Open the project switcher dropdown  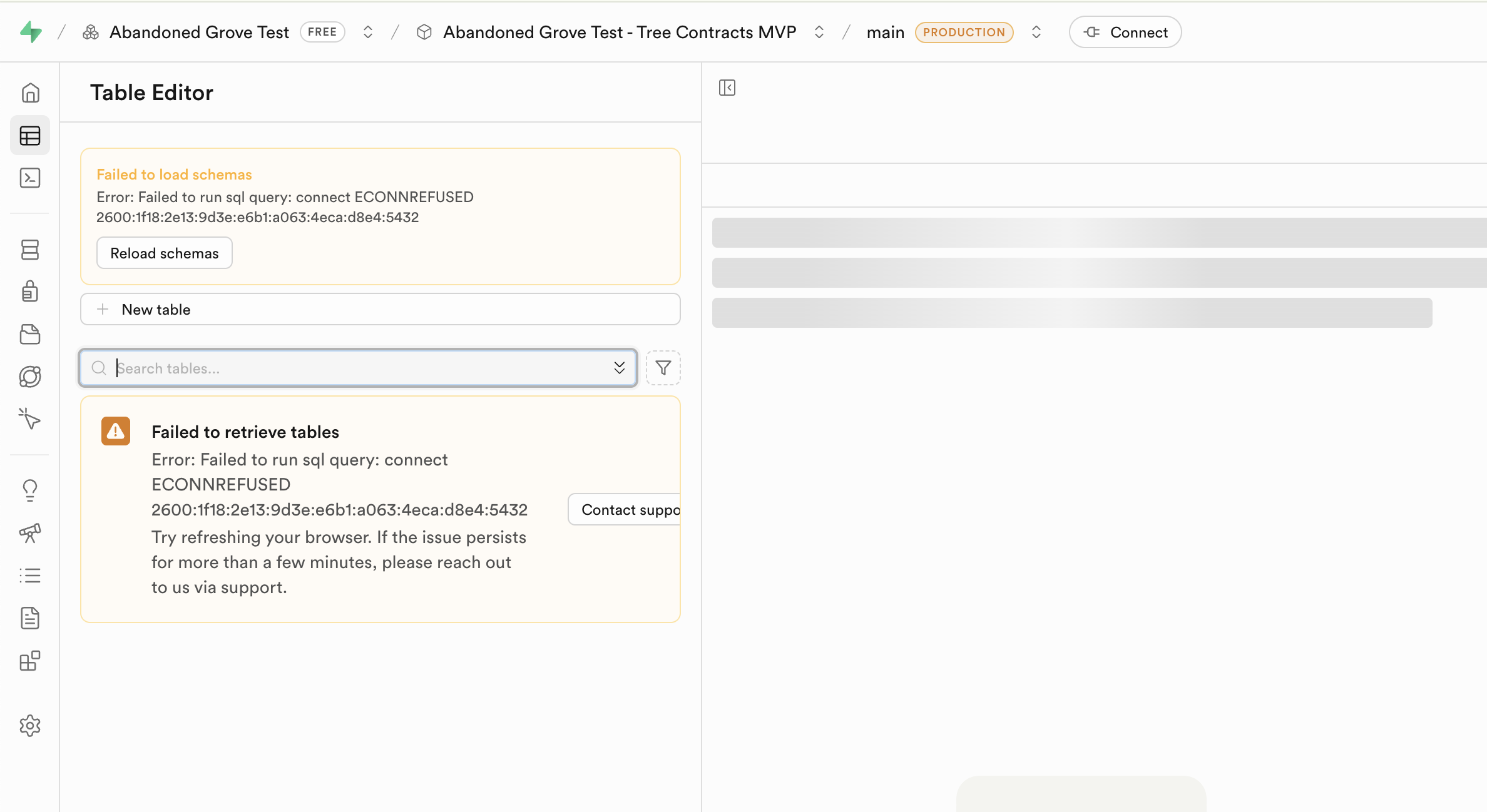[818, 32]
